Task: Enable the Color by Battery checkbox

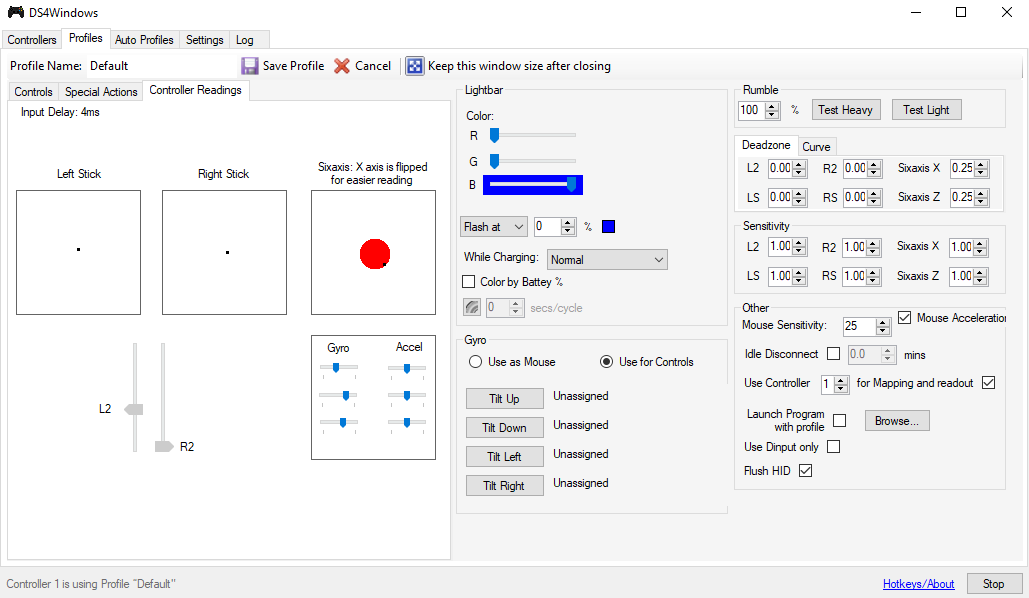Action: click(x=469, y=282)
